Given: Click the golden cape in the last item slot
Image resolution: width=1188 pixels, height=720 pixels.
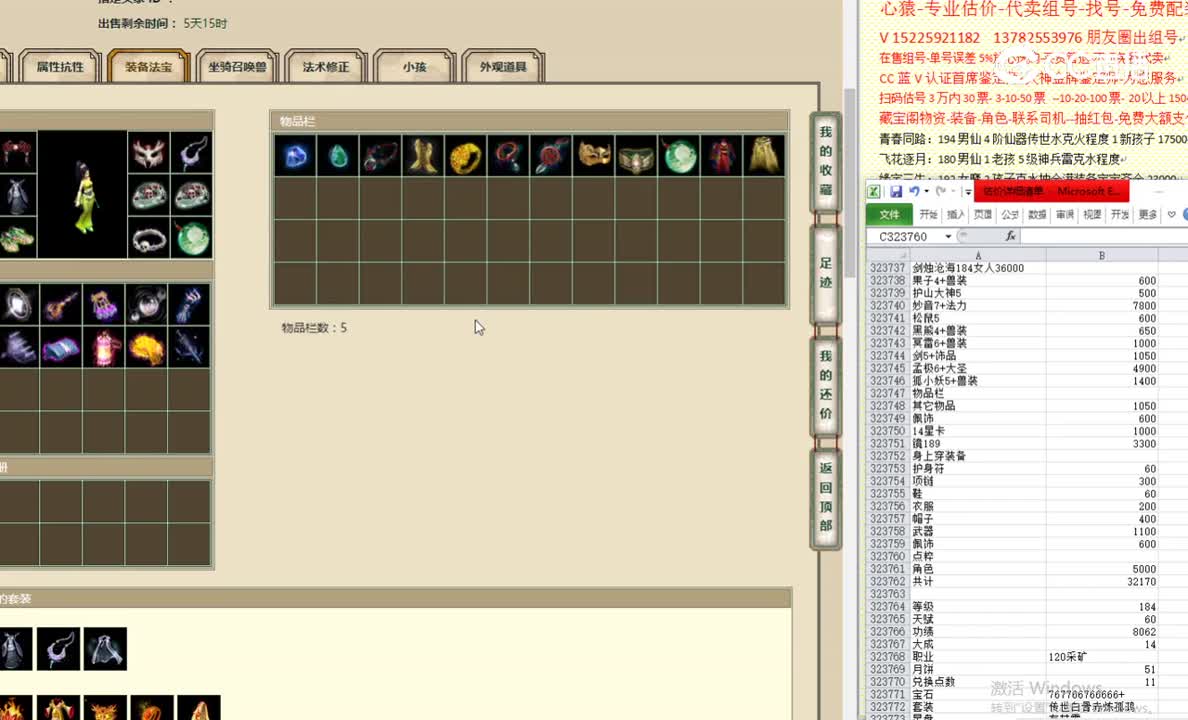Looking at the screenshot, I should pos(761,158).
